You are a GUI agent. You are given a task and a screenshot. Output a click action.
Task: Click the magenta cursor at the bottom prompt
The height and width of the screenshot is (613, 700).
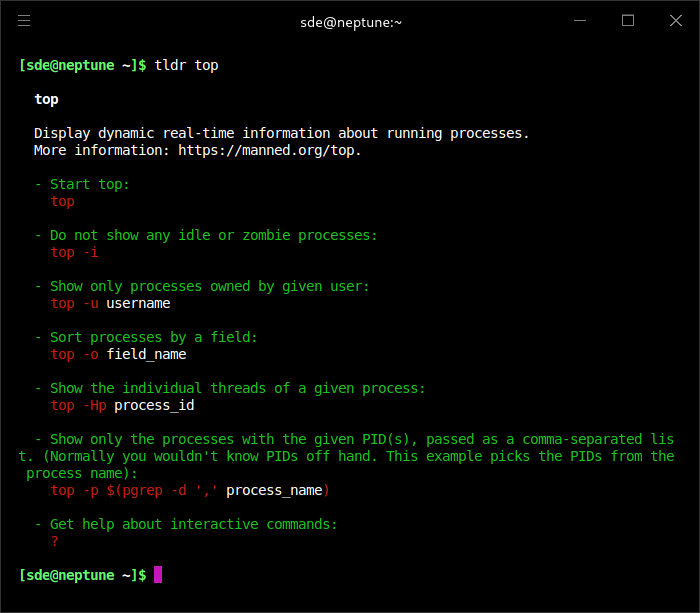point(158,575)
